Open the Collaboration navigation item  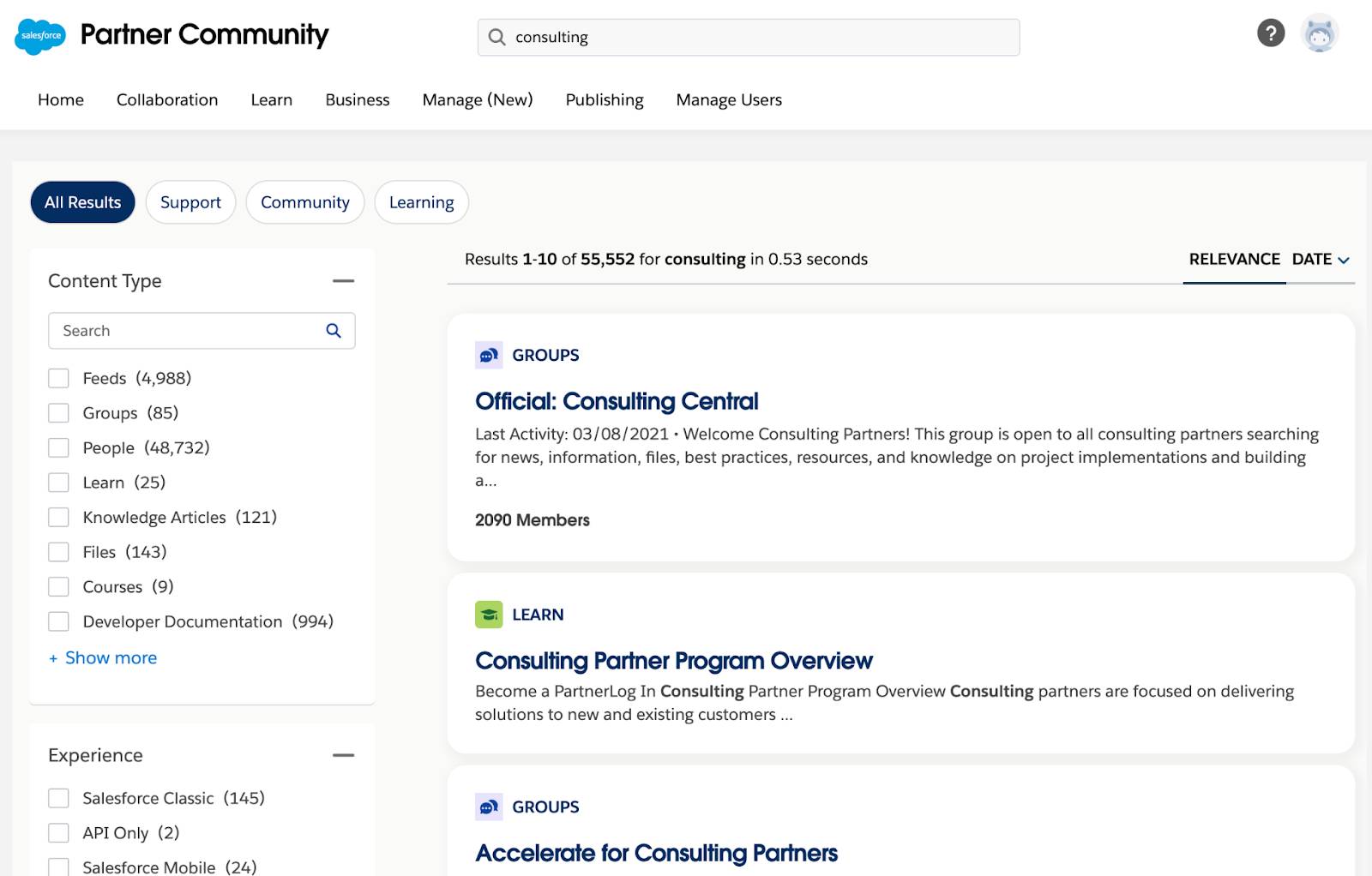click(167, 100)
